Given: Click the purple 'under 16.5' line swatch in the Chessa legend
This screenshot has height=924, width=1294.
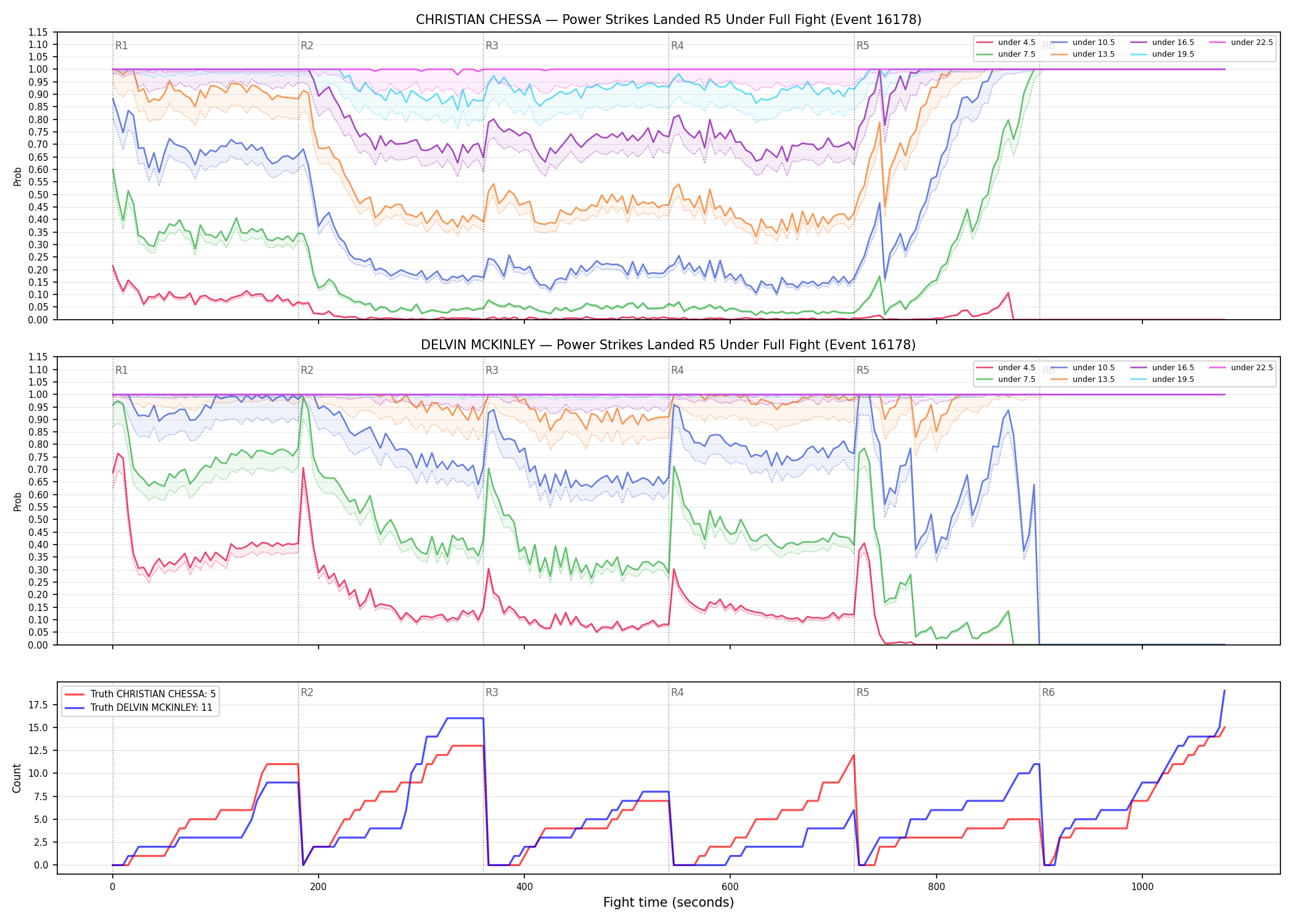Looking at the screenshot, I should coord(1139,43).
